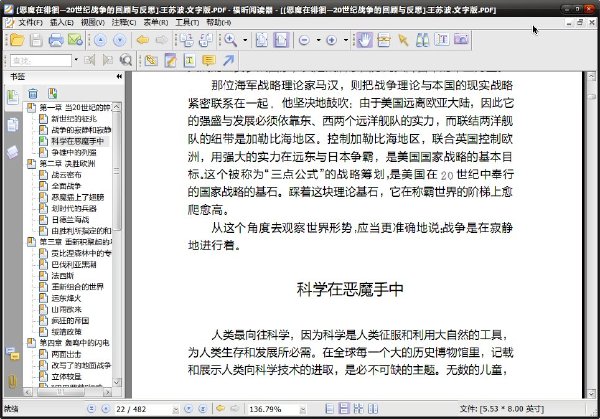The height and width of the screenshot is (419, 600).
Task: Go to last page from the status bar
Action: point(203,409)
